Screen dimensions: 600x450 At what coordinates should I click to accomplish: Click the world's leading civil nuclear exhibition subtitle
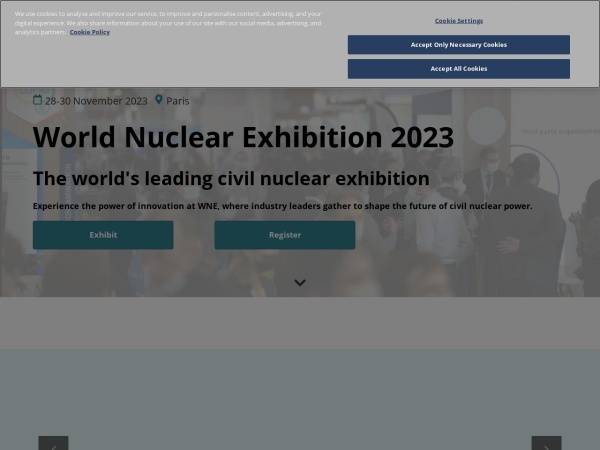click(231, 178)
